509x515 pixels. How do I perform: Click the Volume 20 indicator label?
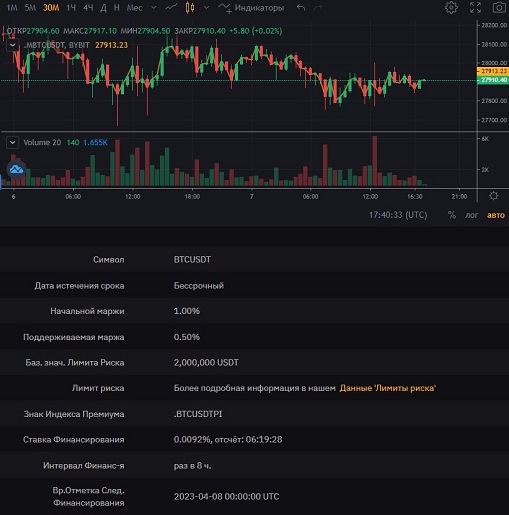click(x=42, y=143)
